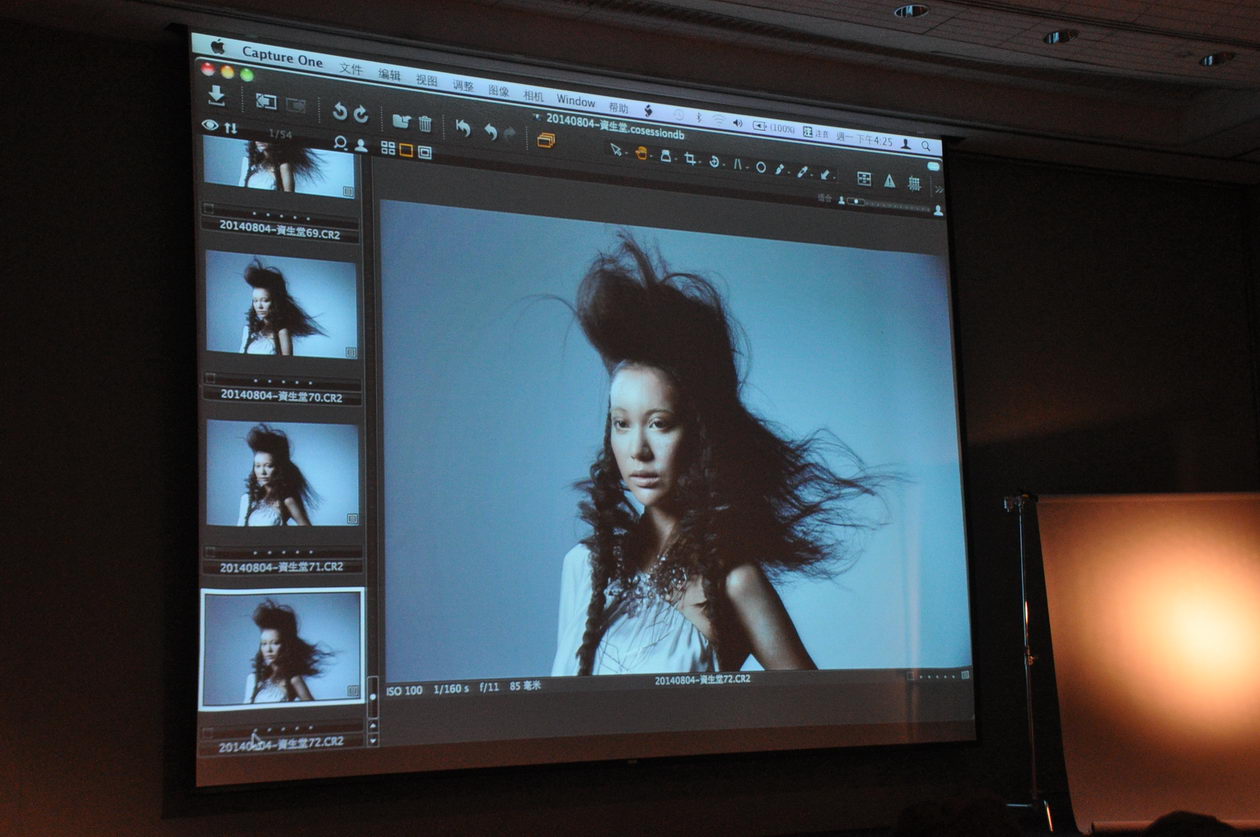Image resolution: width=1260 pixels, height=837 pixels.
Task: Open the Window menu
Action: (576, 101)
